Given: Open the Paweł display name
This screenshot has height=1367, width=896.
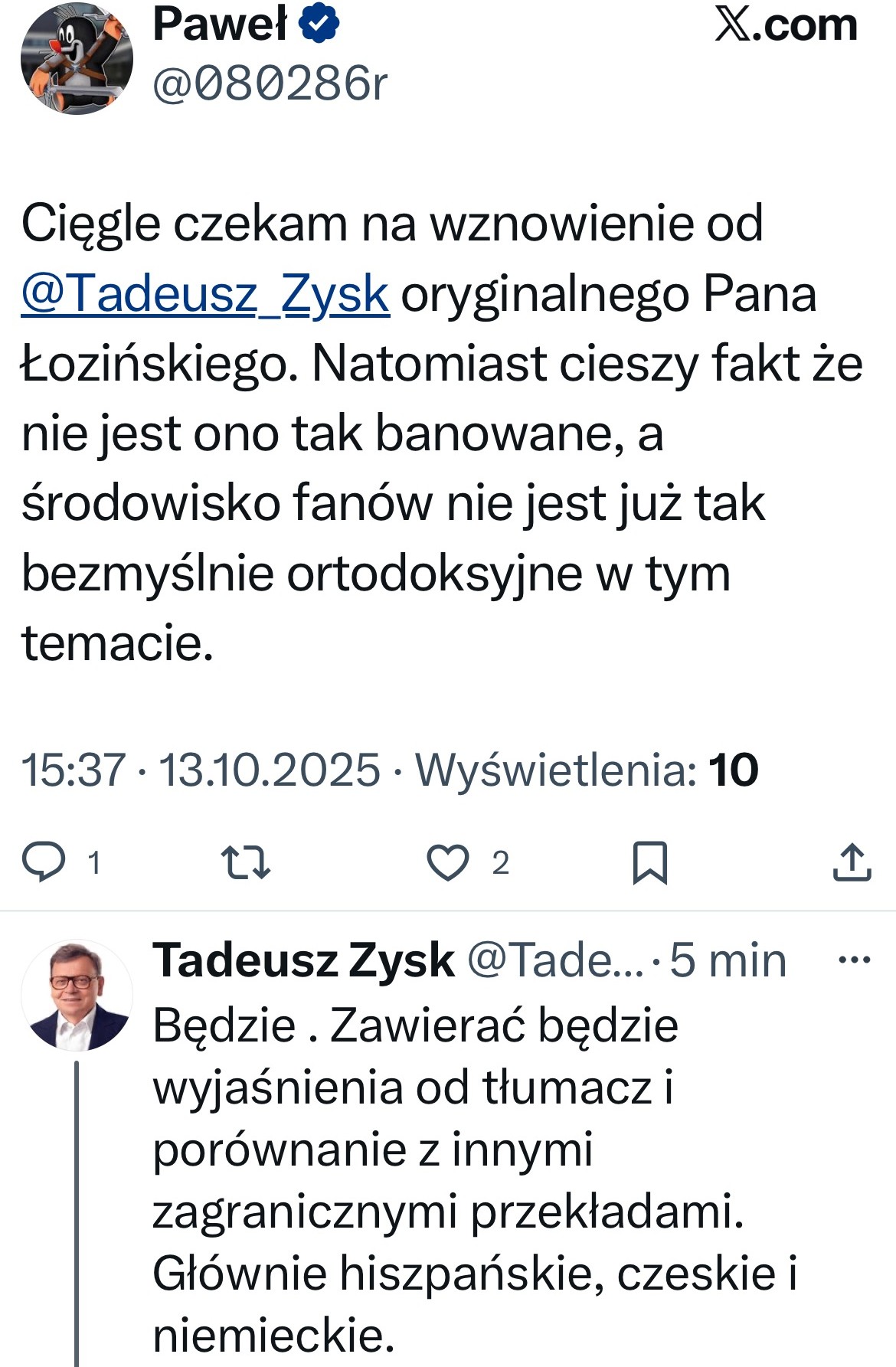Looking at the screenshot, I should [x=220, y=25].
